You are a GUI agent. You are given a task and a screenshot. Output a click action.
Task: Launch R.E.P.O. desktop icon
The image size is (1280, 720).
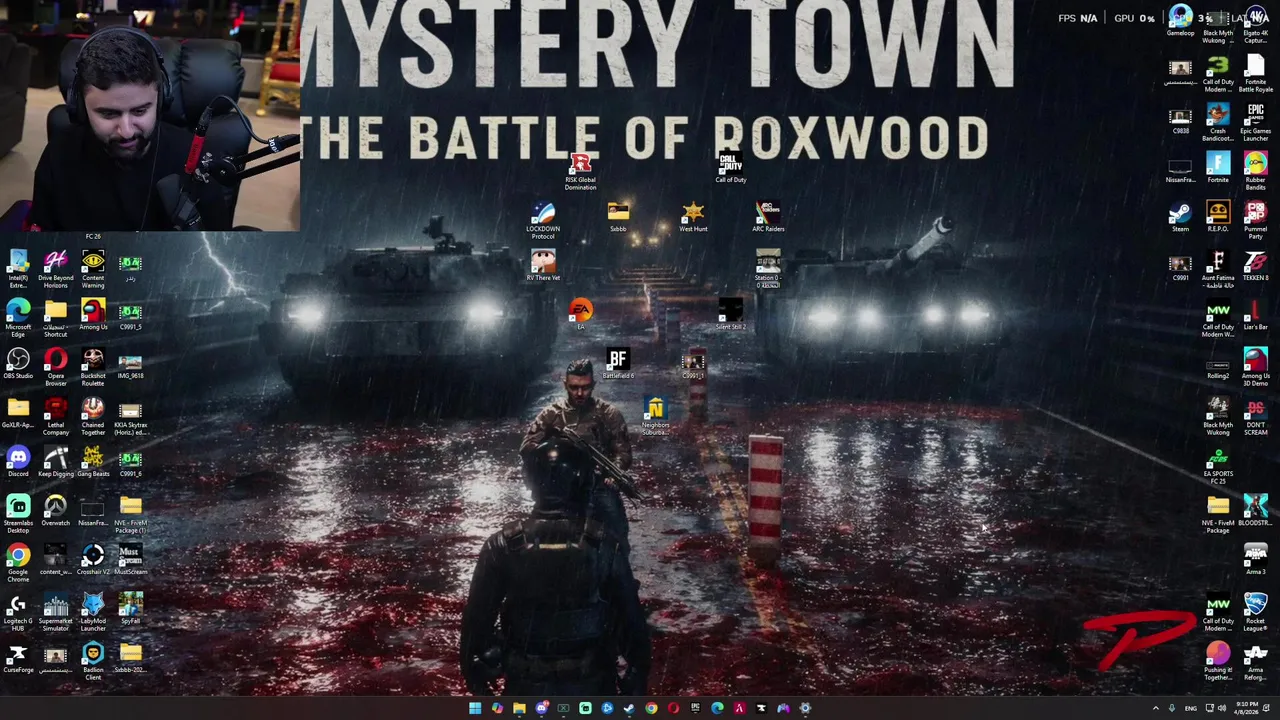[1218, 217]
